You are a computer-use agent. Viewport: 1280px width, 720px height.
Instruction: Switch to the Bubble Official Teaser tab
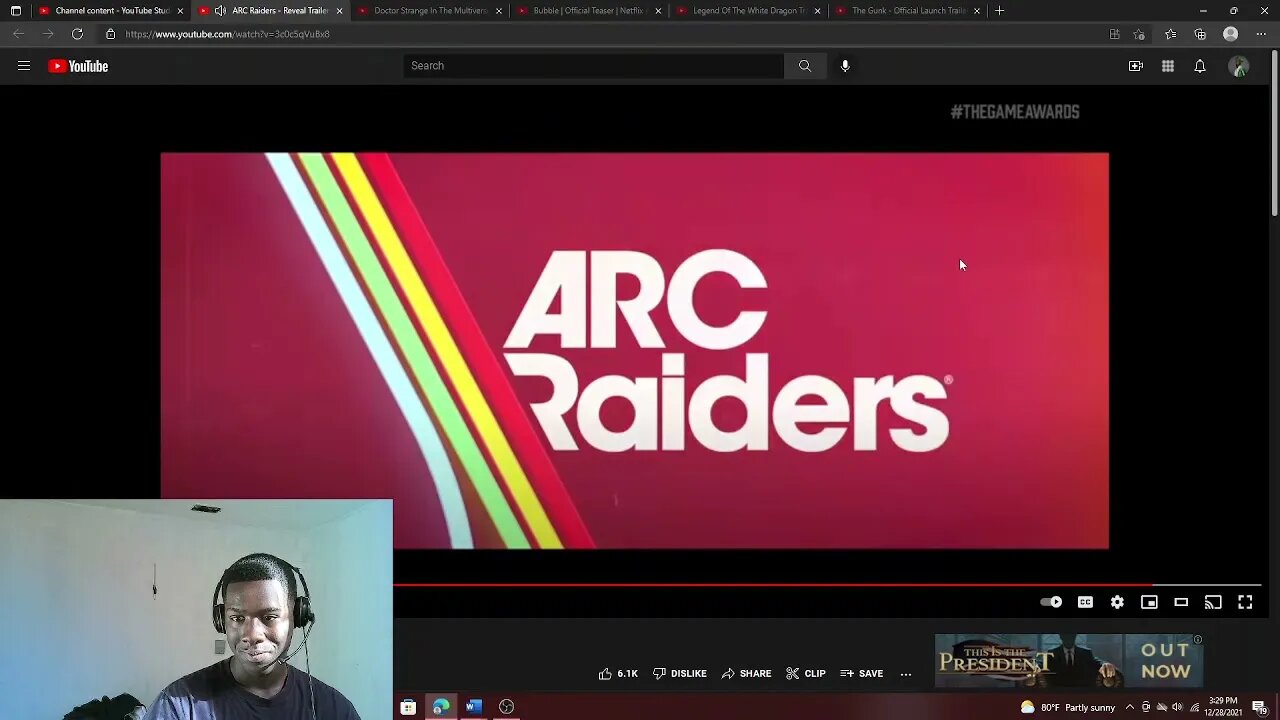pyautogui.click(x=588, y=11)
